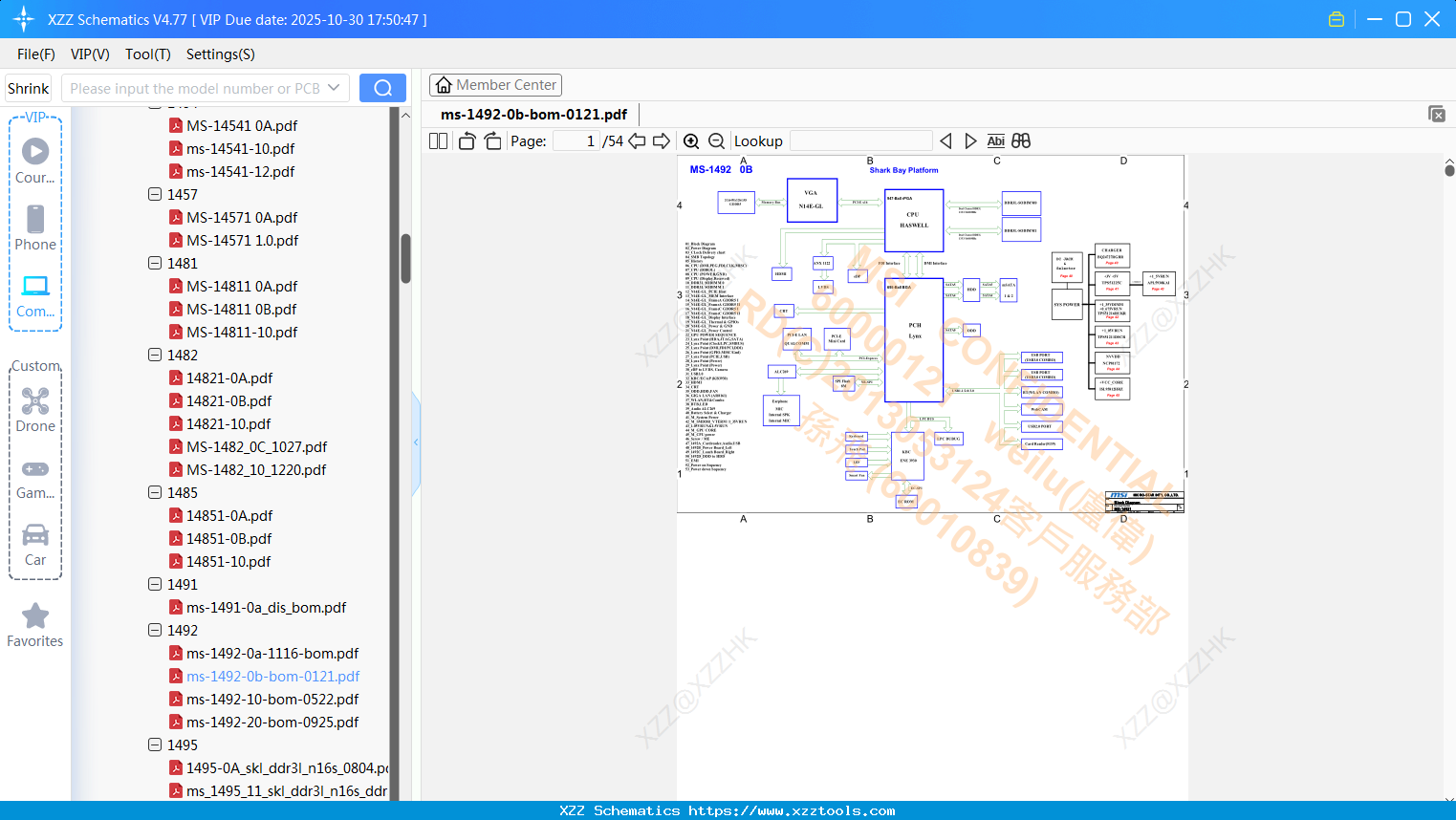Collapse the side panel with splitter arrow

coord(416,442)
